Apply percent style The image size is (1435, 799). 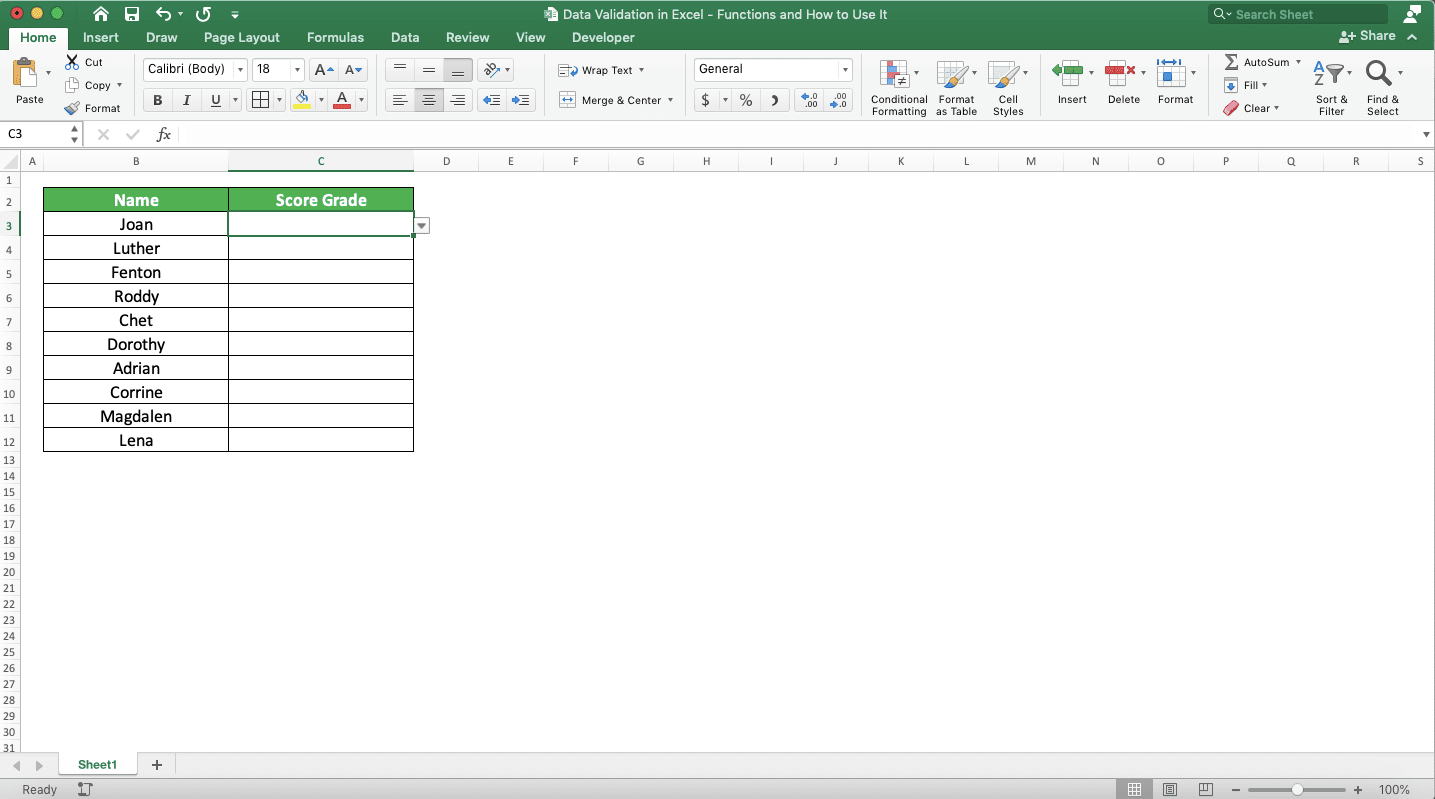click(746, 100)
